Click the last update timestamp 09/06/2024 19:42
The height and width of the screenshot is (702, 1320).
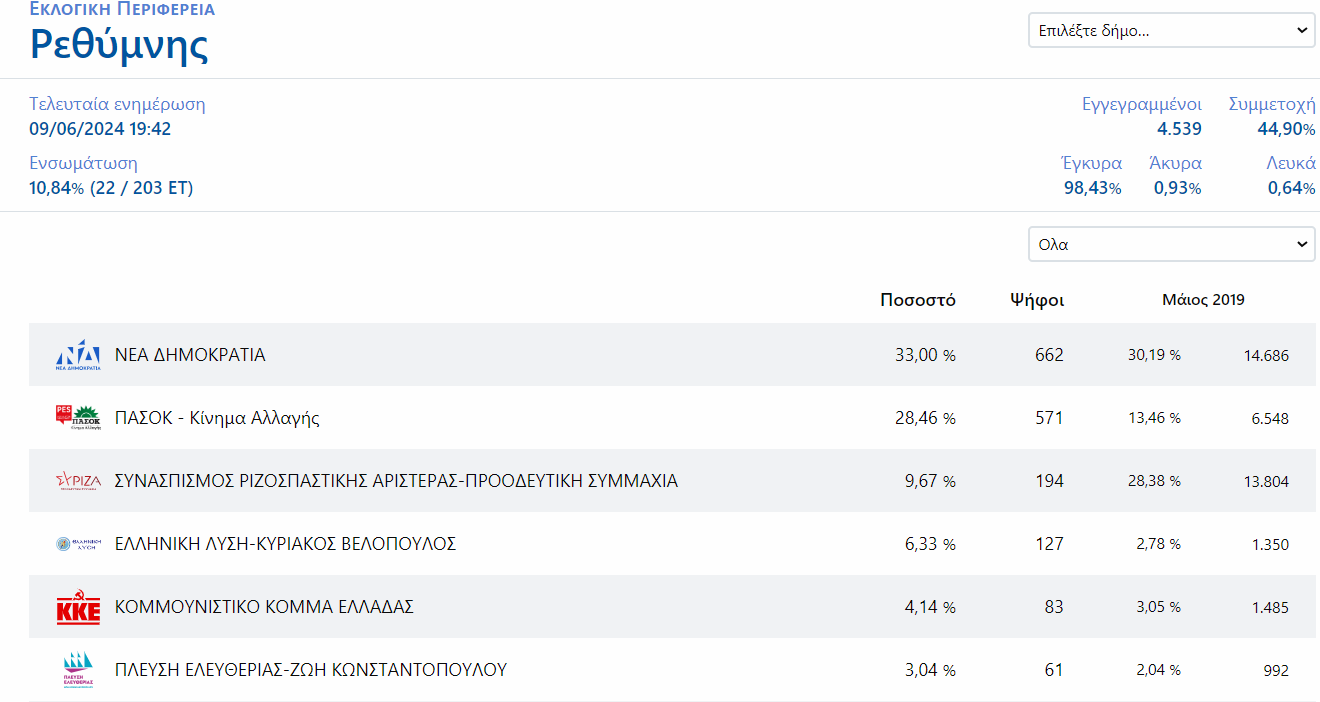tap(100, 129)
